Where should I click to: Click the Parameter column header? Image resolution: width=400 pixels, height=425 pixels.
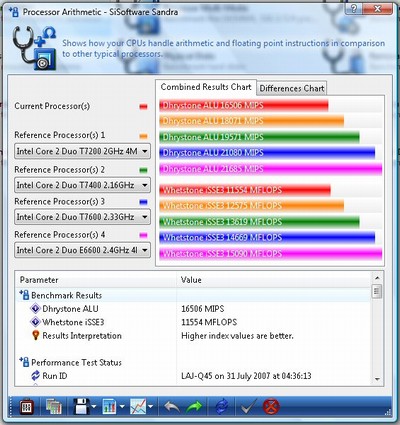click(96, 280)
